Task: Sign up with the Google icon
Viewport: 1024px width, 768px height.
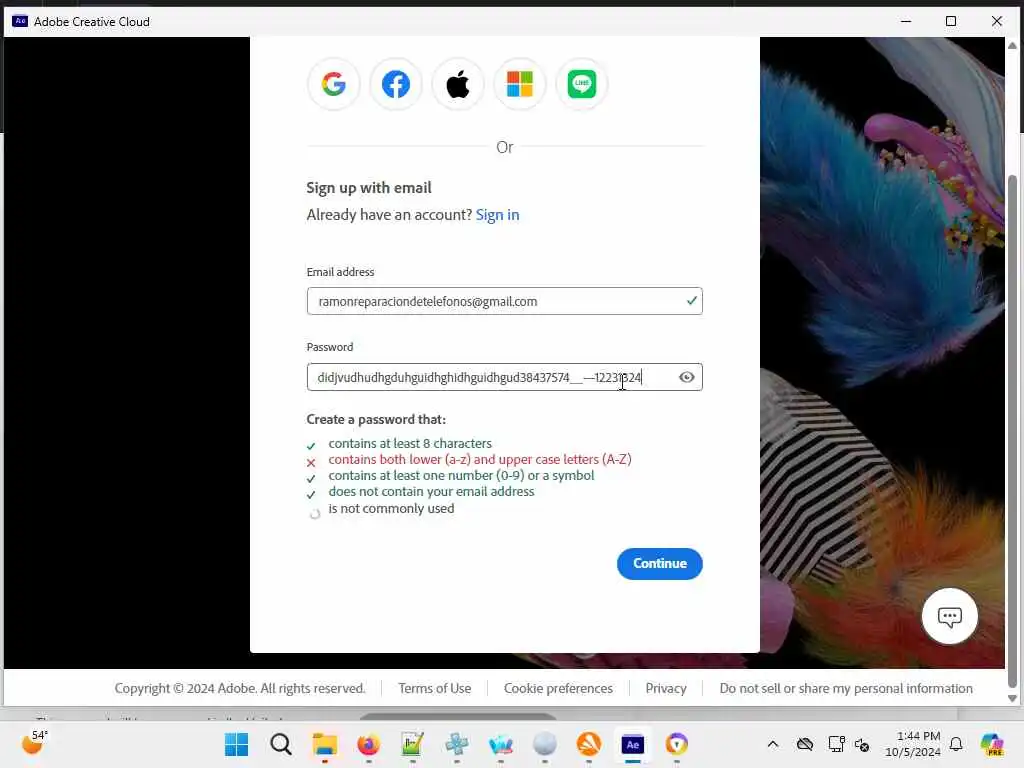Action: pos(333,84)
